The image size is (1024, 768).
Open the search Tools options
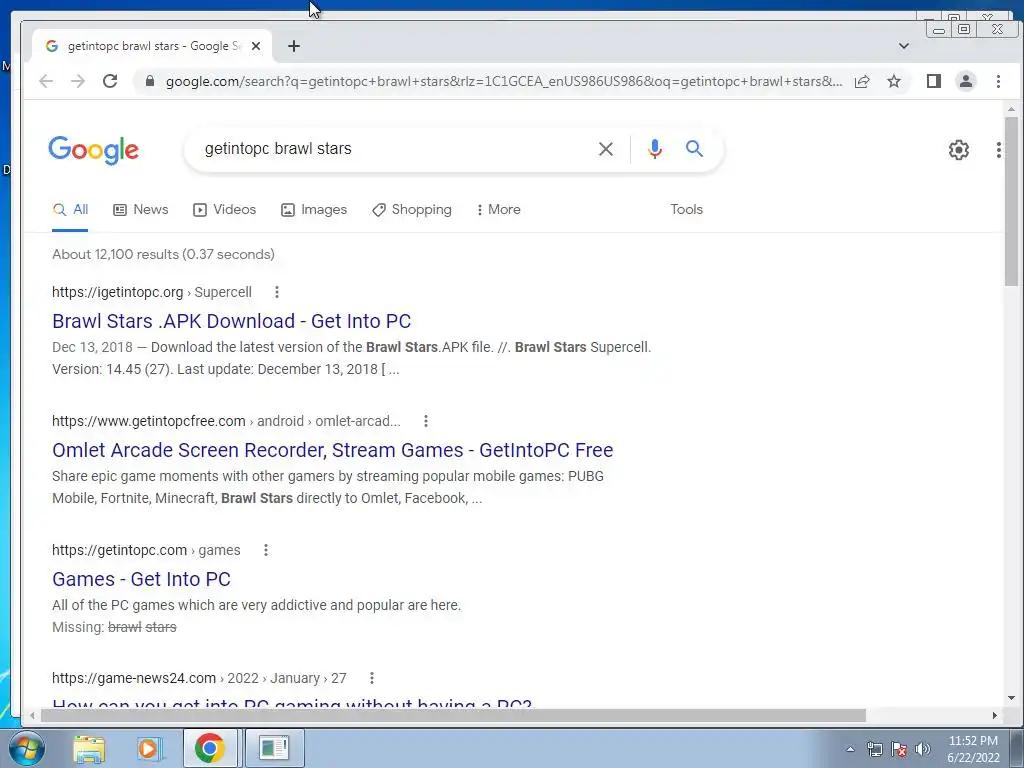686,210
